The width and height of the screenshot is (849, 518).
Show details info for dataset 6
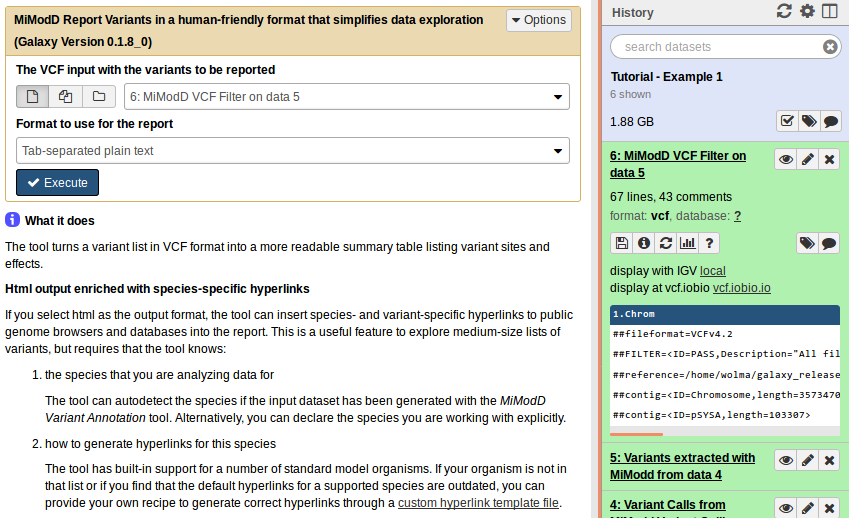click(644, 243)
